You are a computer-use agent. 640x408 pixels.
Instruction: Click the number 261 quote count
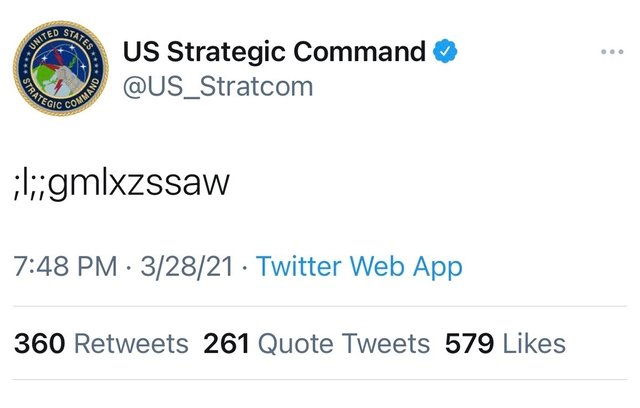coord(226,344)
